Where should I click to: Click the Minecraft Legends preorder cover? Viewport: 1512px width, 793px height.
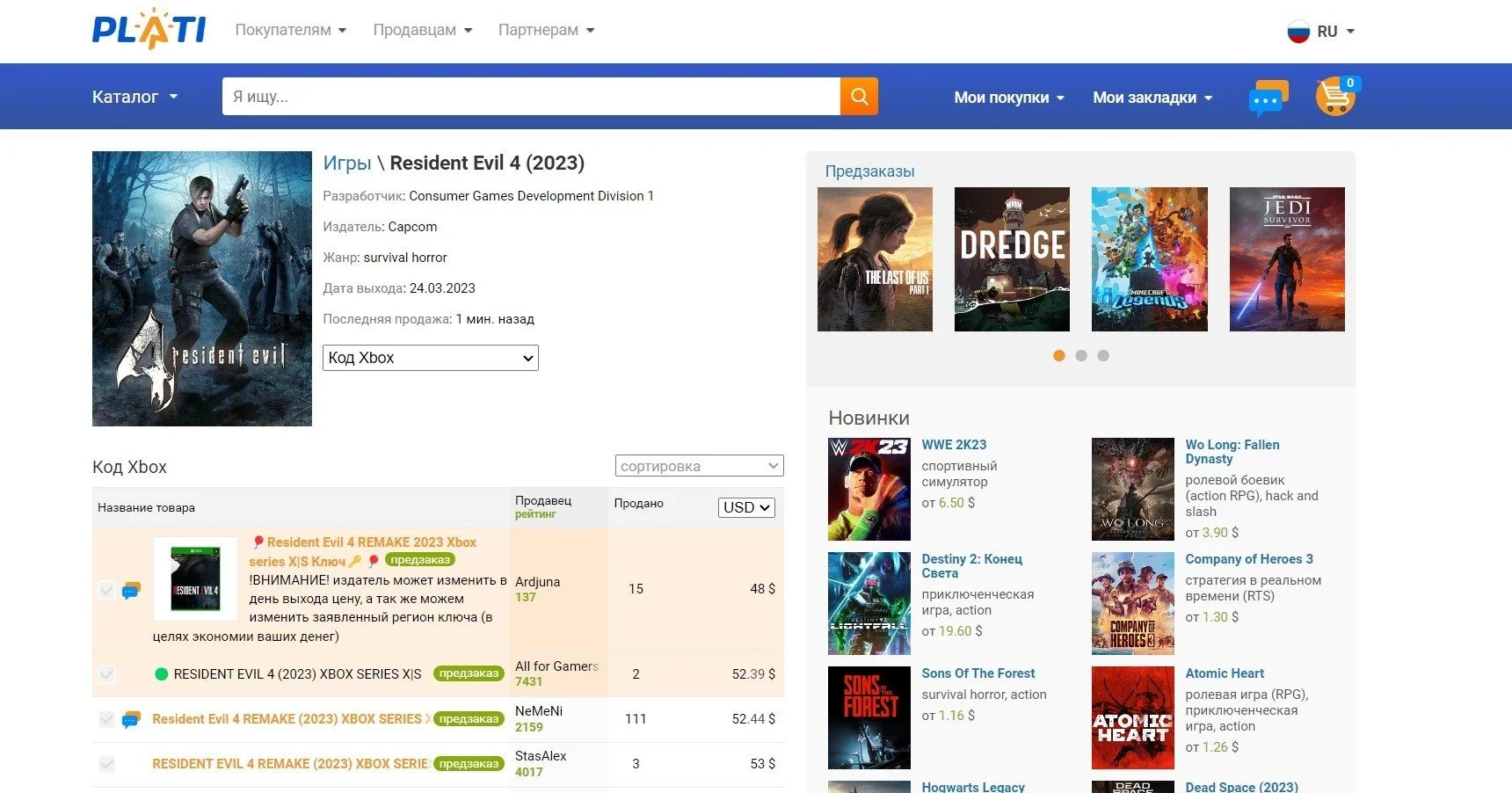(1150, 259)
